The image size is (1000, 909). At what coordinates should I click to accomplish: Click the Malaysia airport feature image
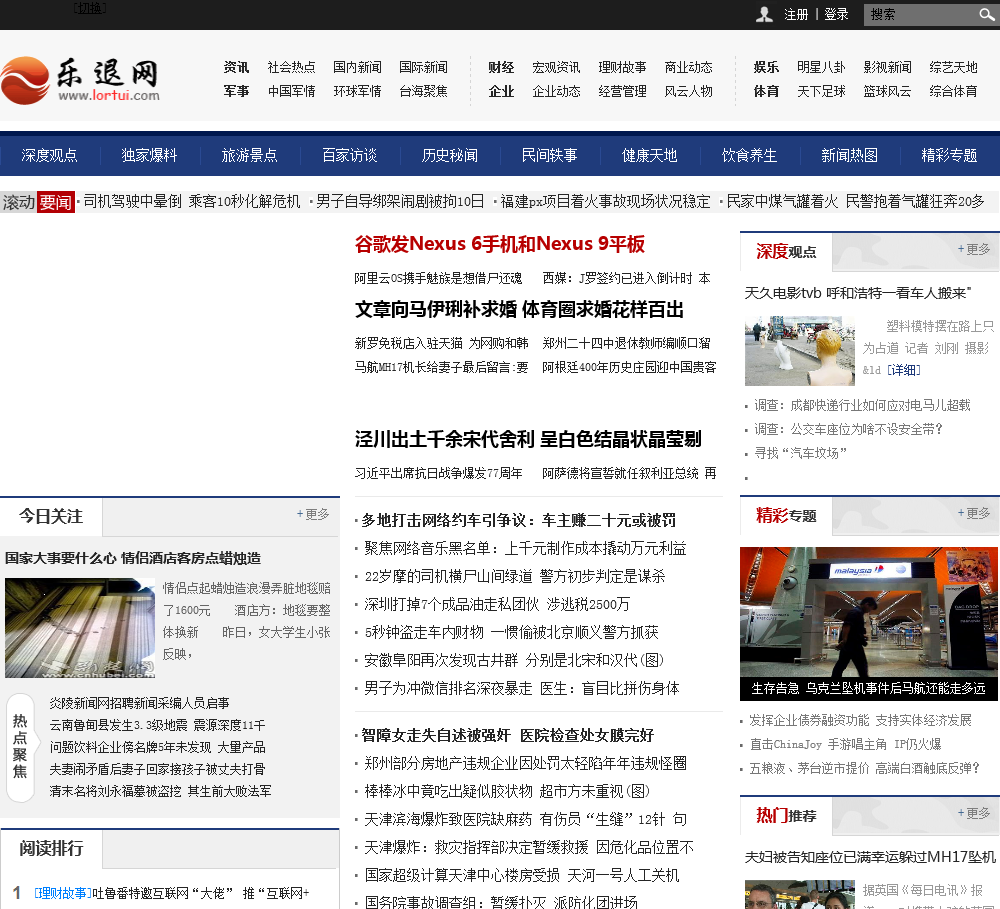[x=869, y=624]
